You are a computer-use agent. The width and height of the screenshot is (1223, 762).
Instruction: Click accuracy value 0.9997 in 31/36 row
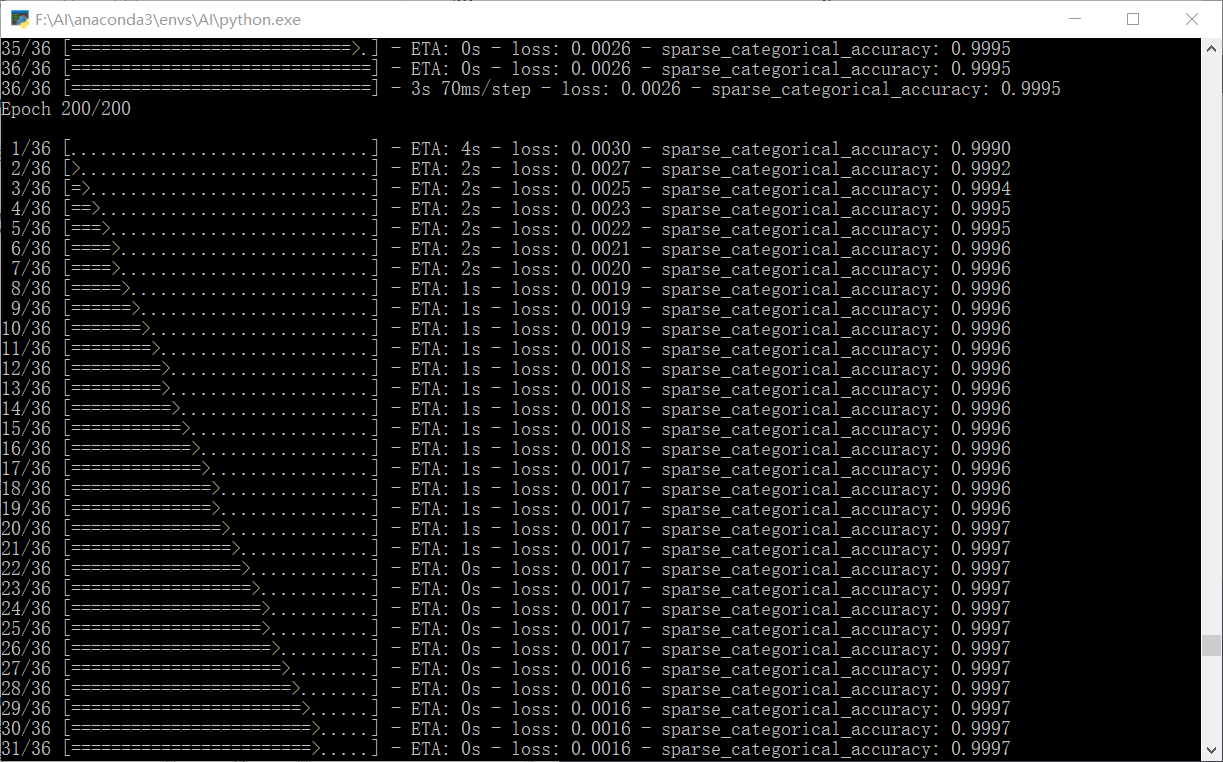click(981, 749)
